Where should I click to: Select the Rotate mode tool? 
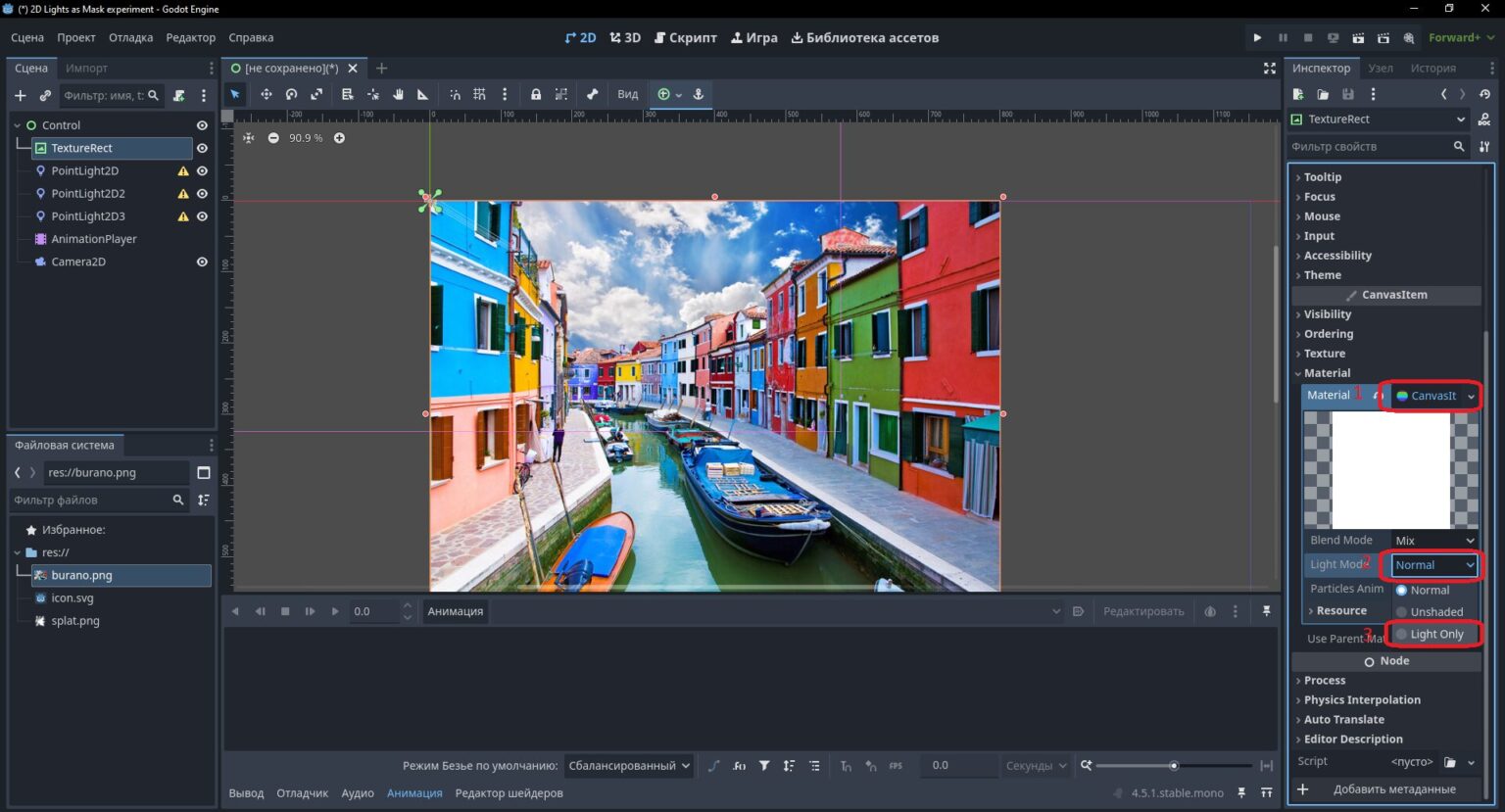click(x=291, y=94)
